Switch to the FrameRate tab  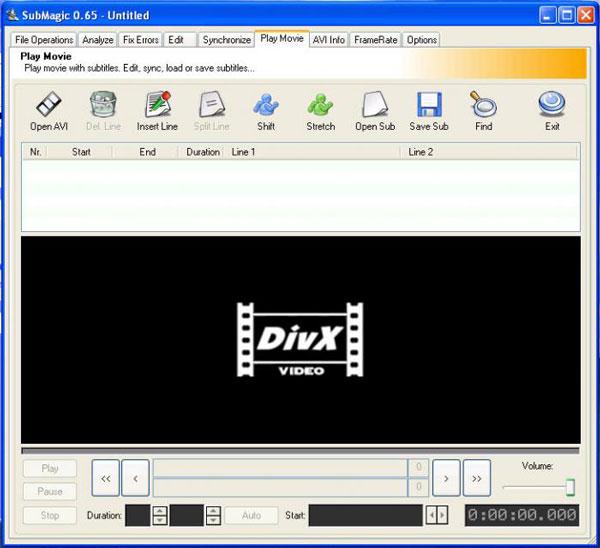(375, 40)
